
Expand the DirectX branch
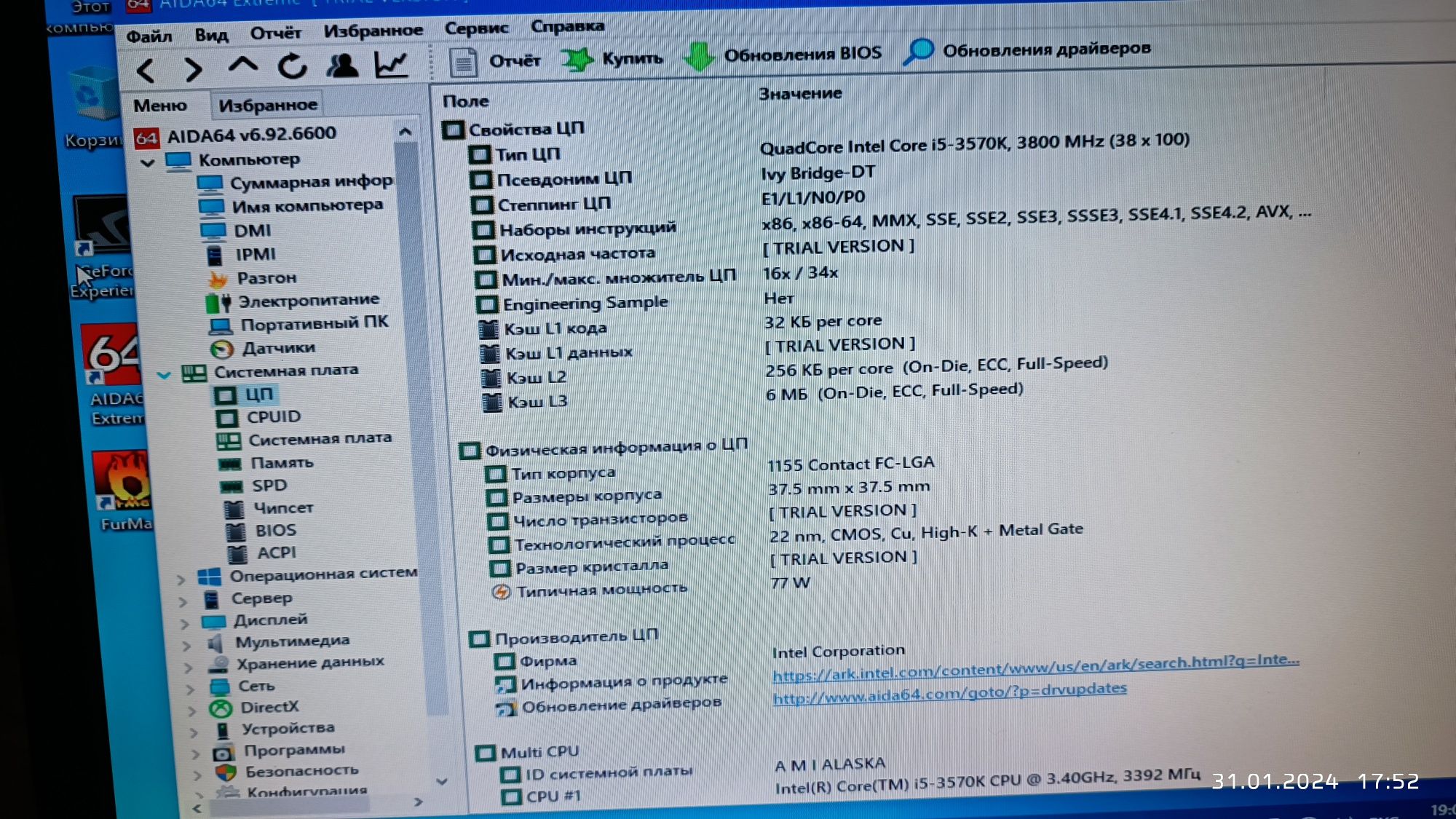coord(192,711)
